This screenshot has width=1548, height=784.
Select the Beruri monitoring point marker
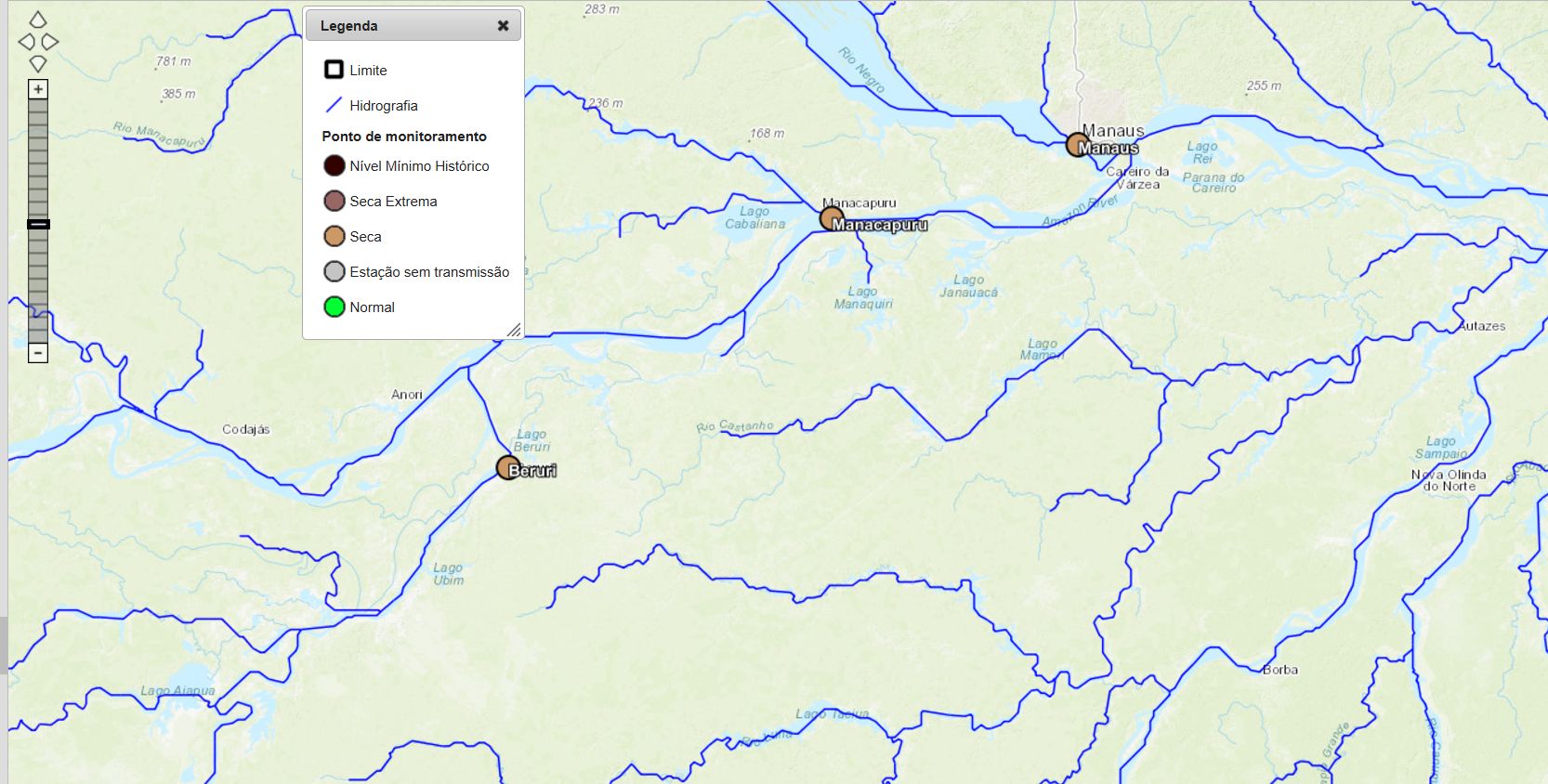(x=508, y=467)
